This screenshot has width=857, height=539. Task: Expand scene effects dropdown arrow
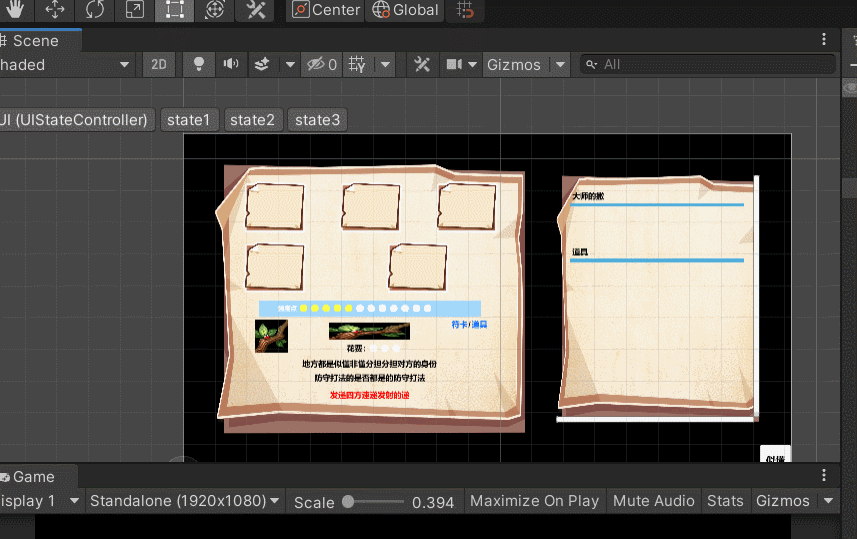[x=290, y=65]
